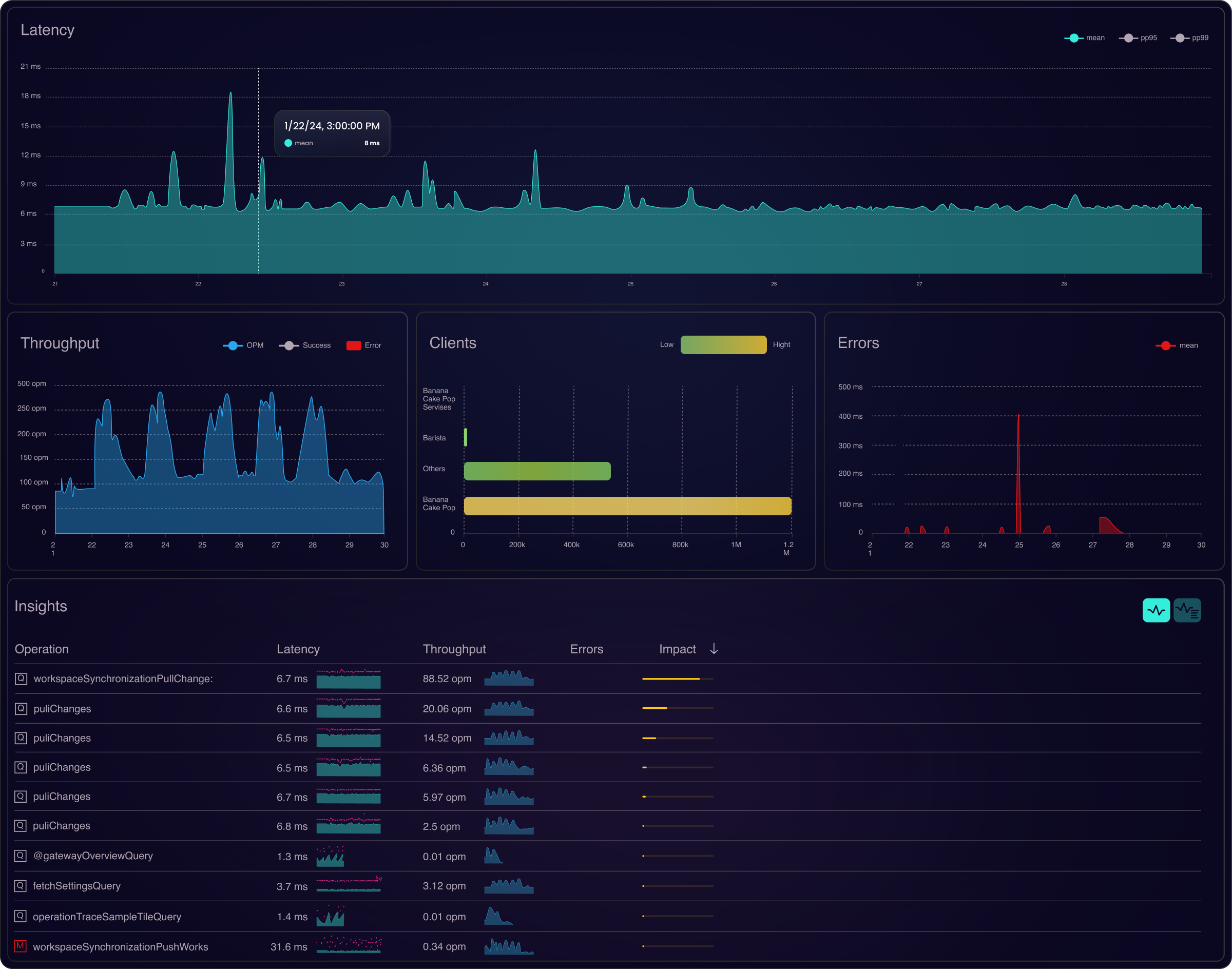The image size is (1232, 969).
Task: Open the fetchSettingsQuery operation row
Action: point(76,886)
